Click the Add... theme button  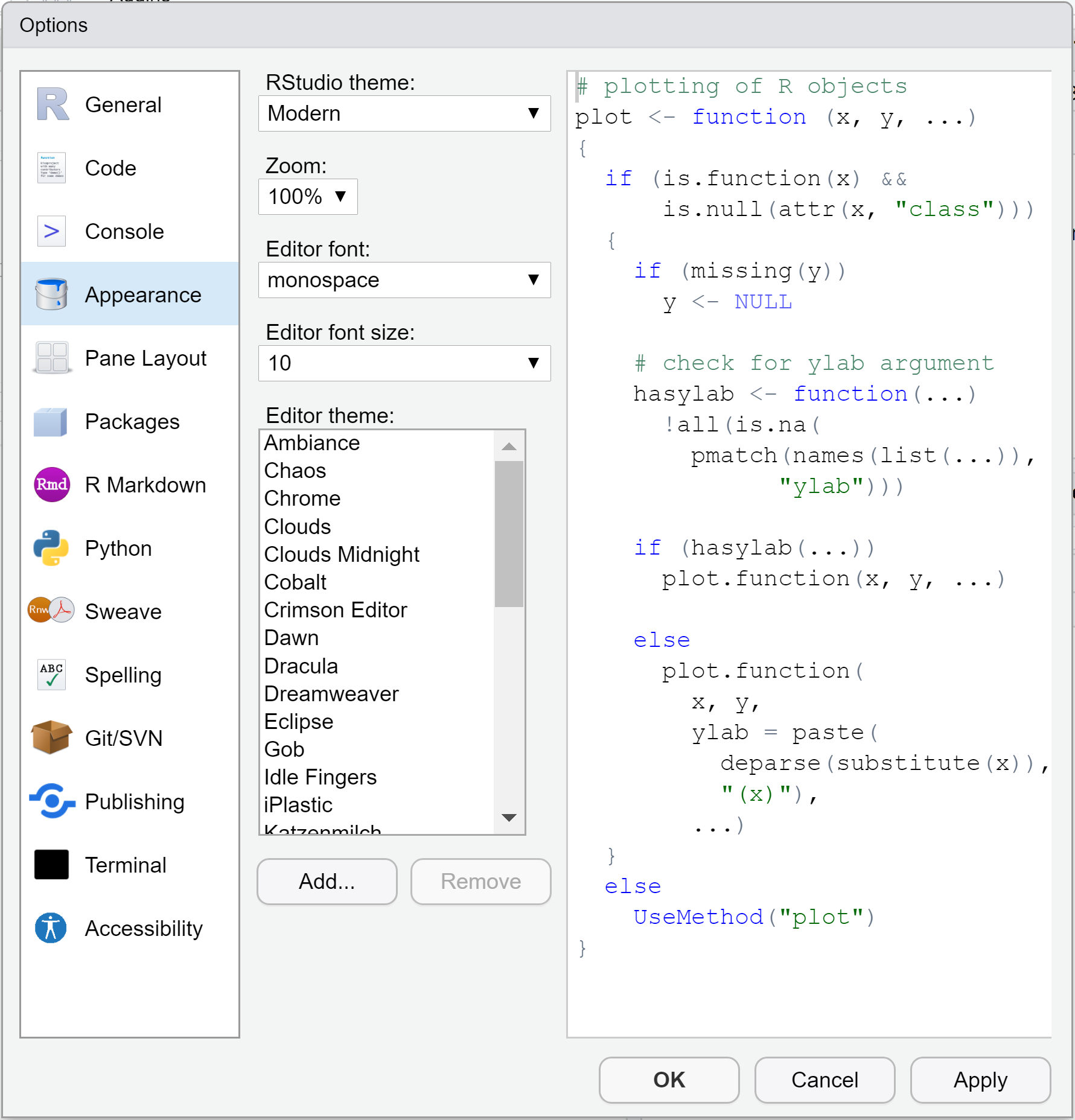click(327, 882)
